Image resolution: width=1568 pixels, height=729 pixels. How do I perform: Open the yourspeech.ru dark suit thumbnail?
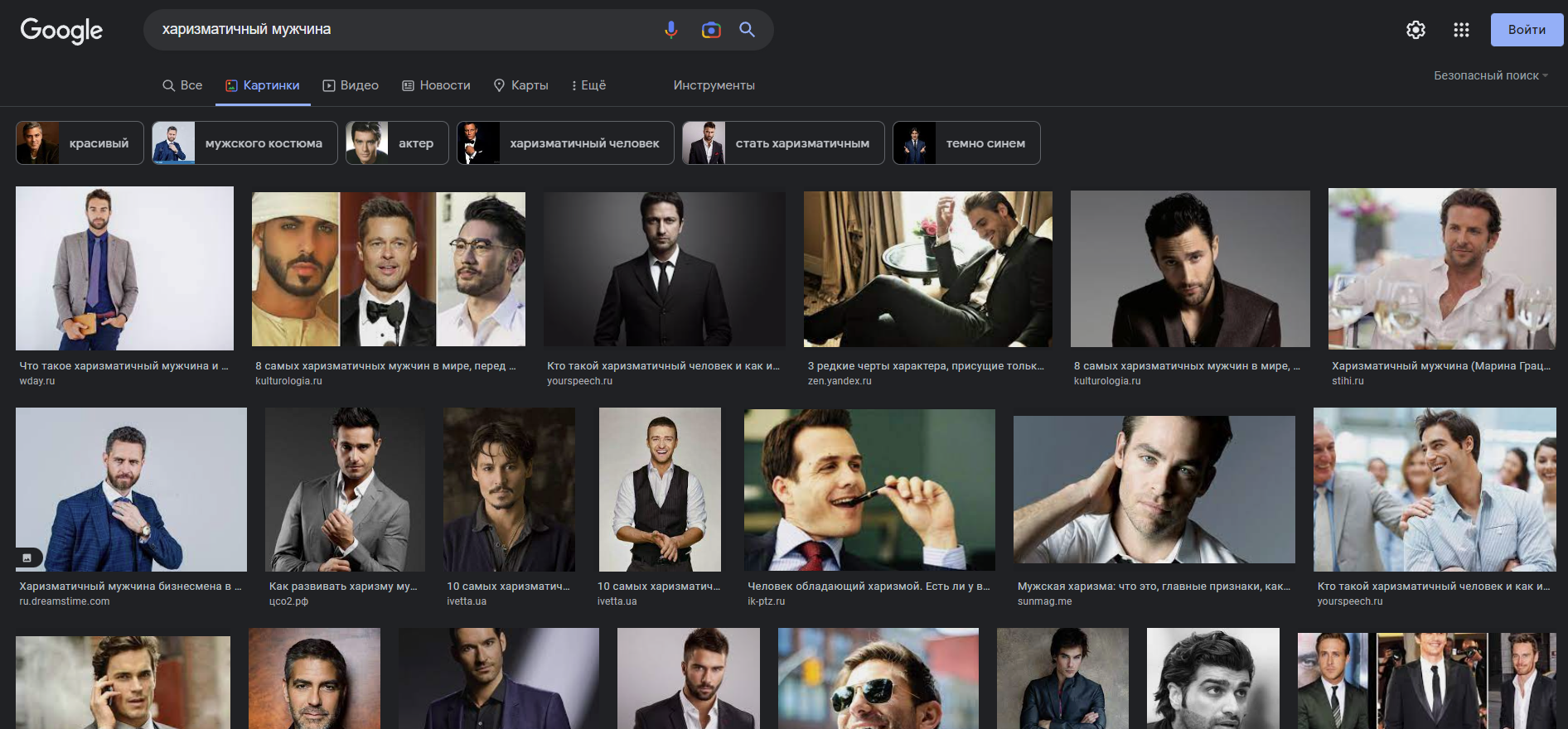[665, 269]
